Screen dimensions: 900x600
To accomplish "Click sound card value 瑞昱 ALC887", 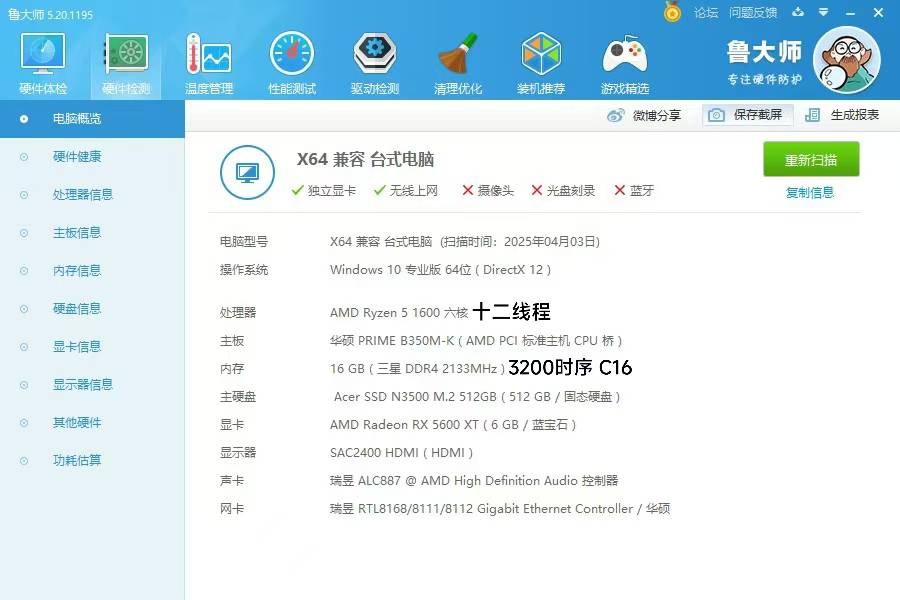I will tap(474, 481).
